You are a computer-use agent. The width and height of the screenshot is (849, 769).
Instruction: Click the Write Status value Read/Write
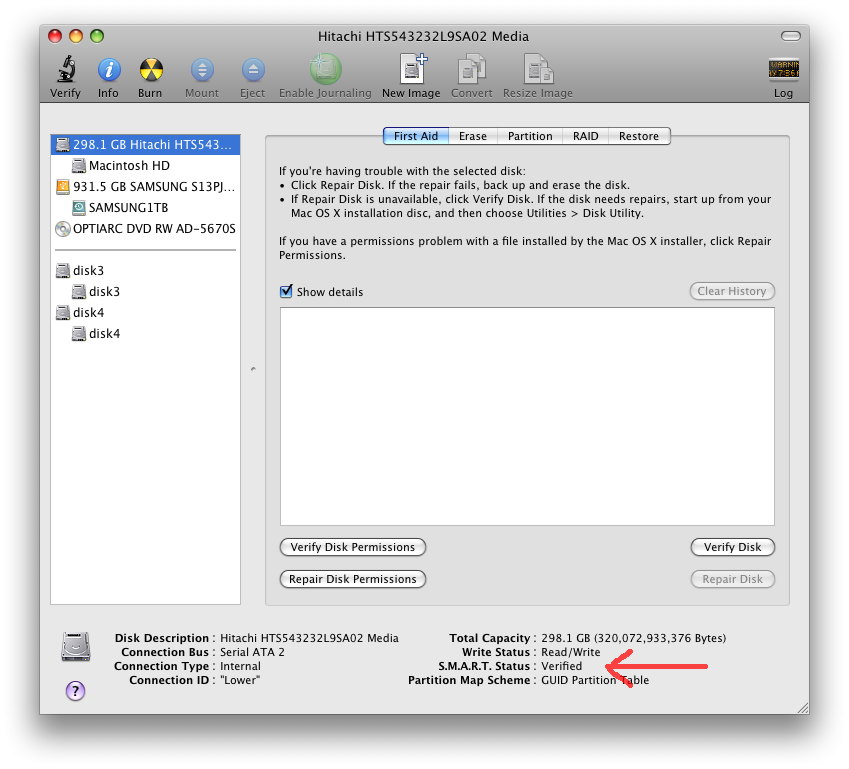pyautogui.click(x=571, y=652)
